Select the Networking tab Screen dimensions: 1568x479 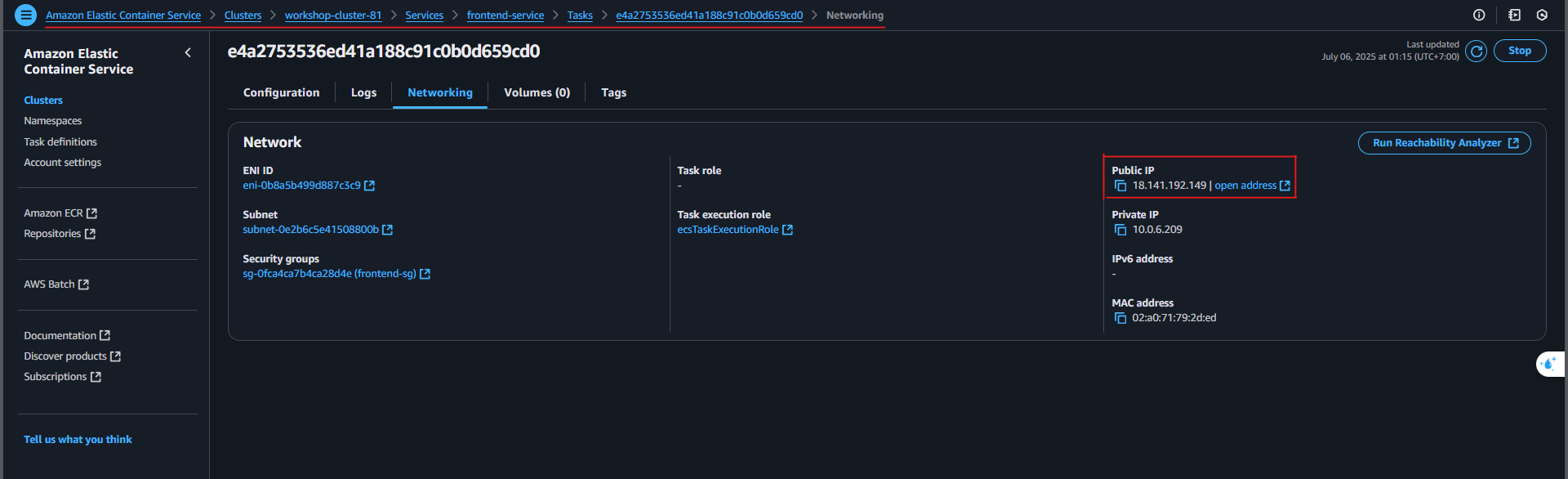coord(440,93)
